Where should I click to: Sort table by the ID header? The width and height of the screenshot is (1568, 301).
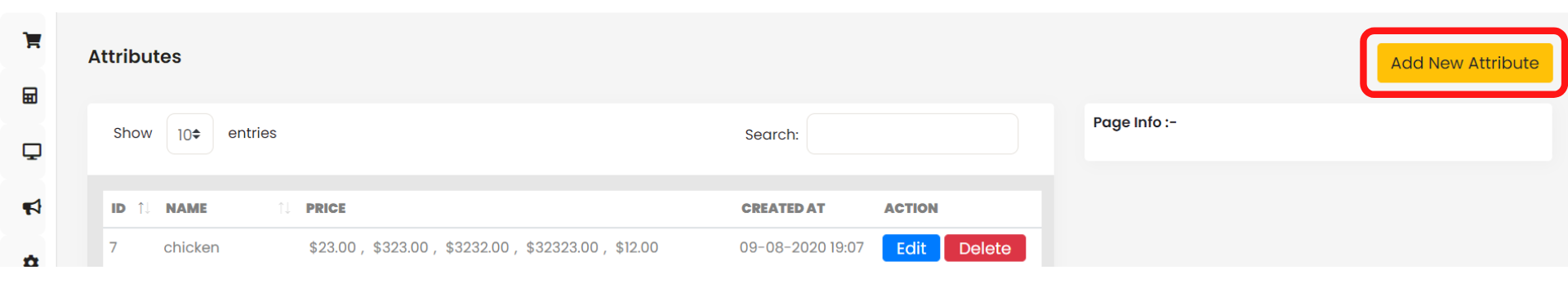pyautogui.click(x=118, y=208)
